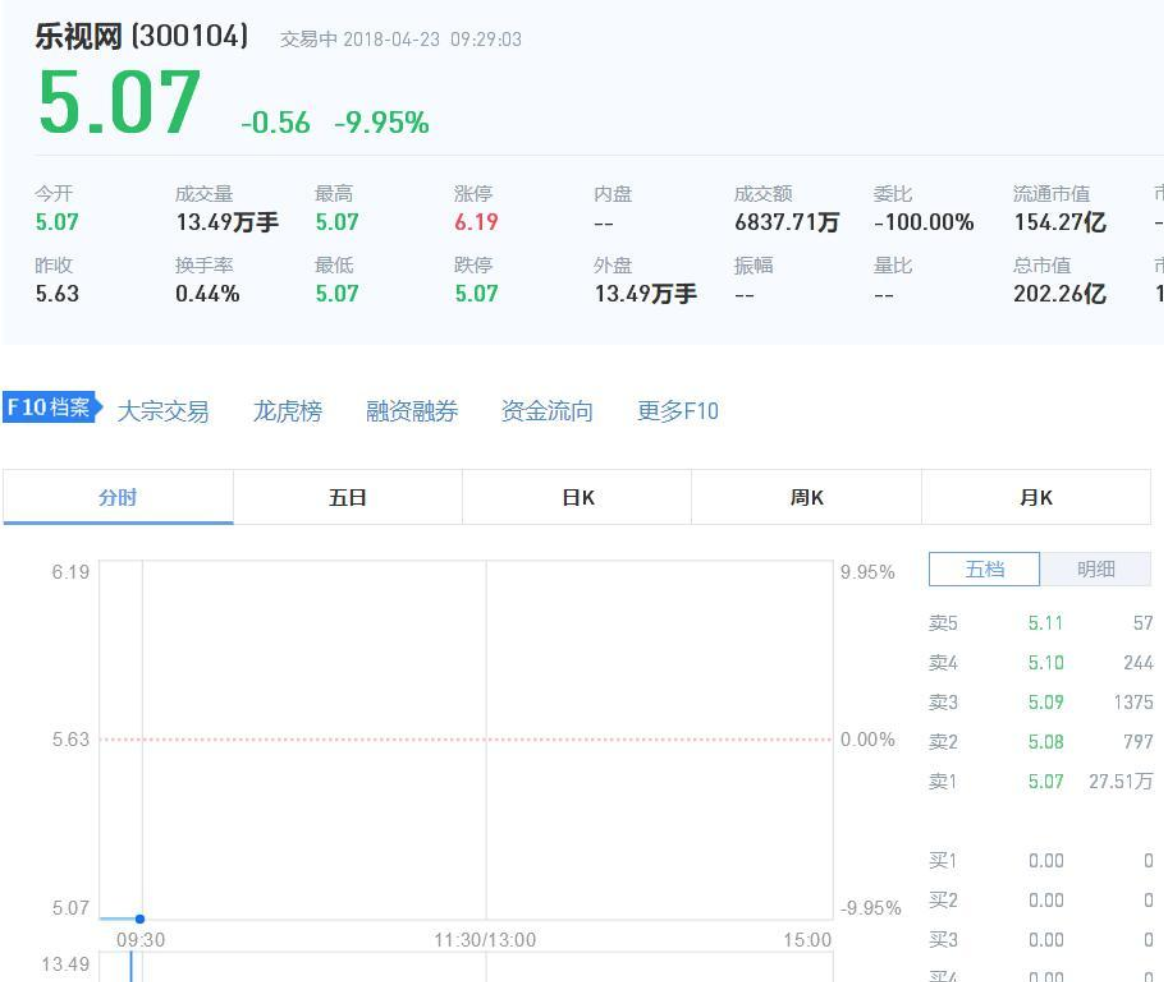1164x982 pixels.
Task: Click the 卖2 row price 5.08
Action: 1045,742
